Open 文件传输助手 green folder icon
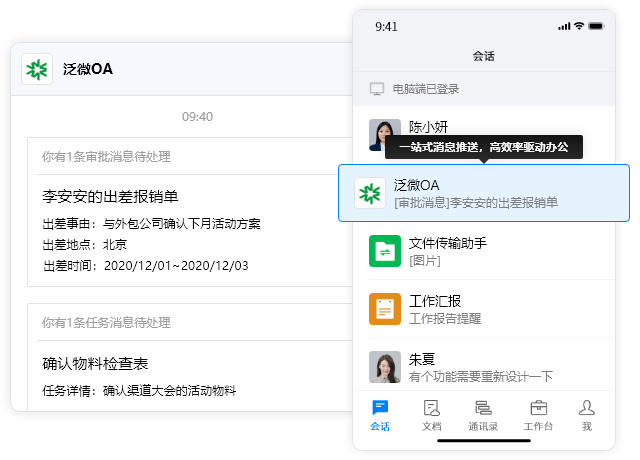 coord(385,251)
